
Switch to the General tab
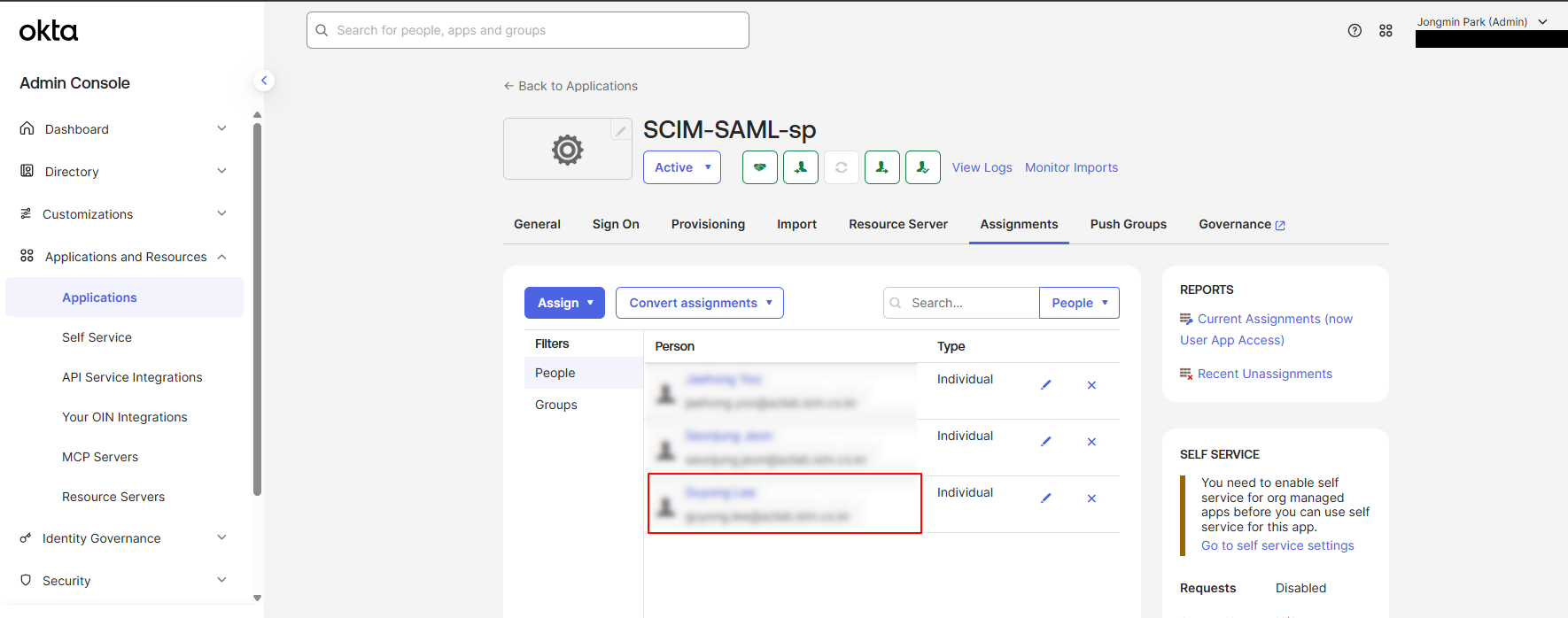click(537, 224)
